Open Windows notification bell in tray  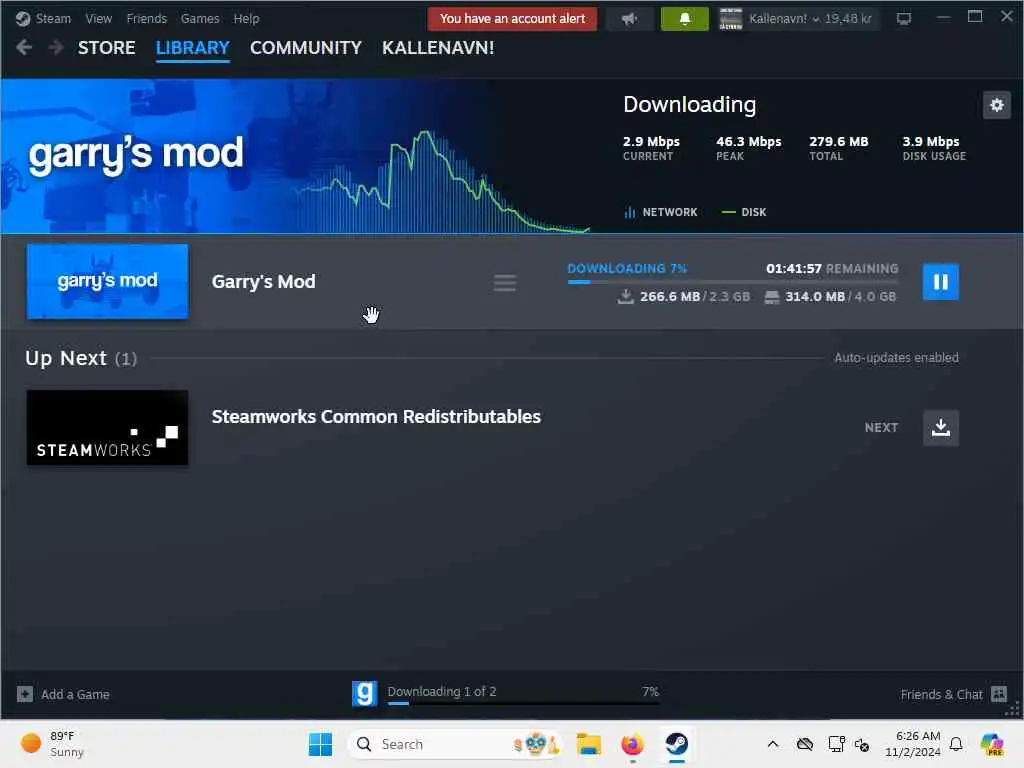[956, 744]
